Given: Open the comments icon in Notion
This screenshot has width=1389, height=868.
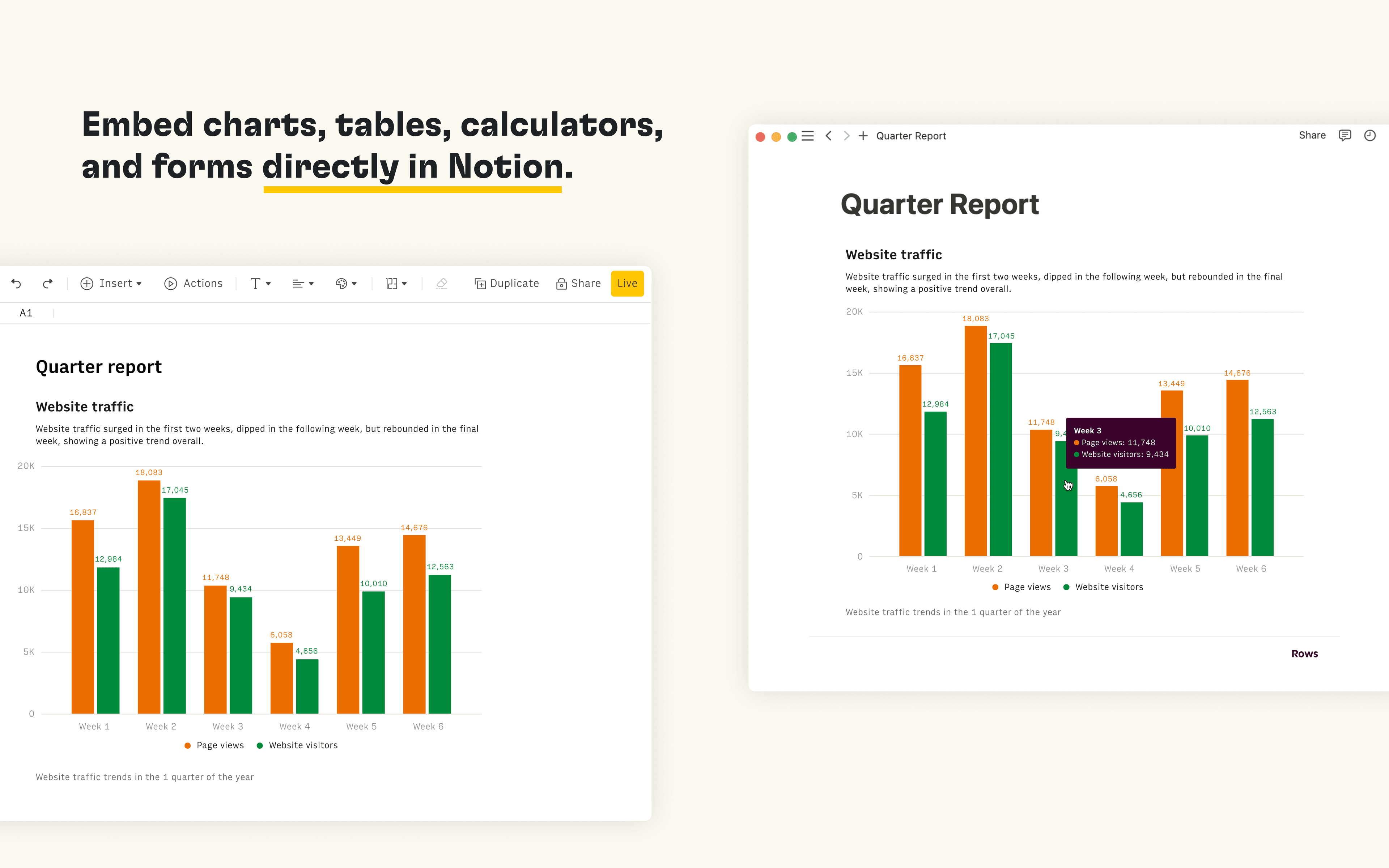Looking at the screenshot, I should pyautogui.click(x=1345, y=136).
